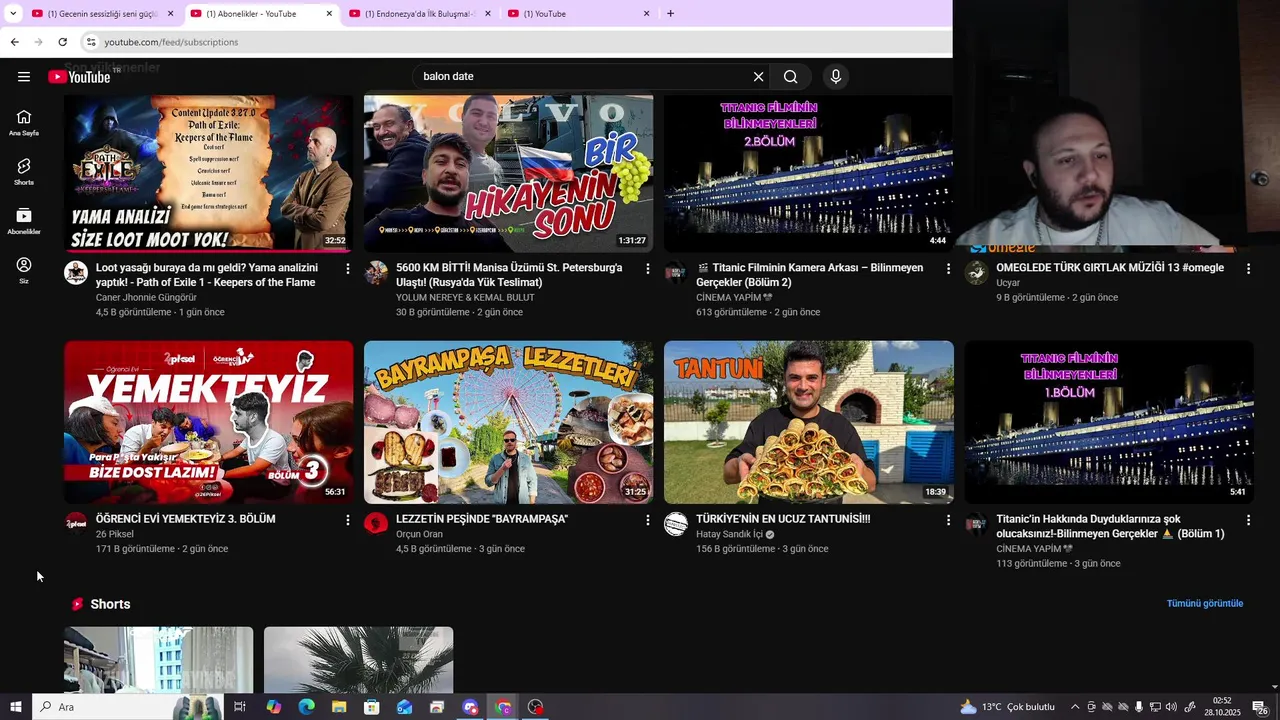The width and height of the screenshot is (1280, 720).
Task: Open Caner Jhonnie Güngörür channel avatar
Action: pyautogui.click(x=76, y=273)
